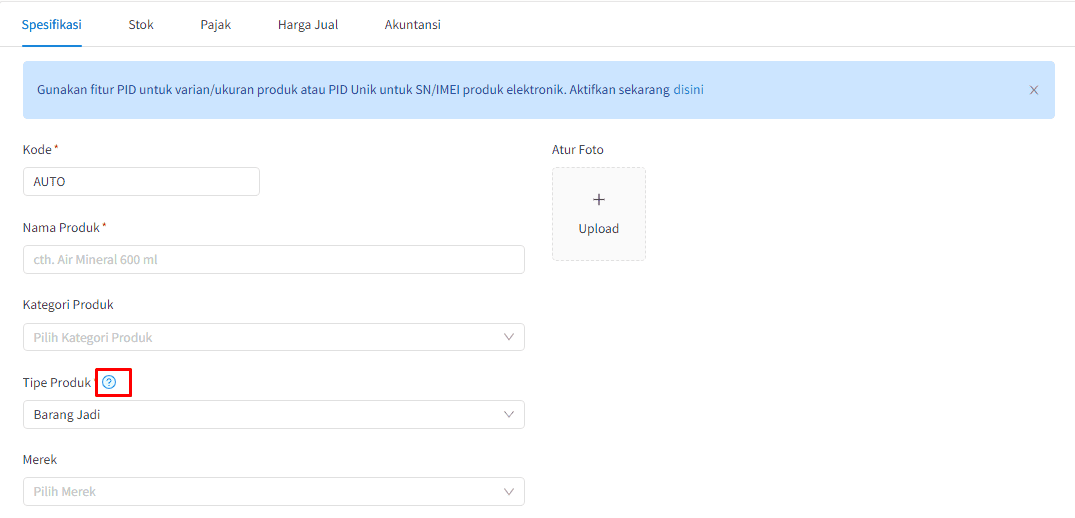
Task: Click the Spesifikasi tab
Action: coord(52,25)
